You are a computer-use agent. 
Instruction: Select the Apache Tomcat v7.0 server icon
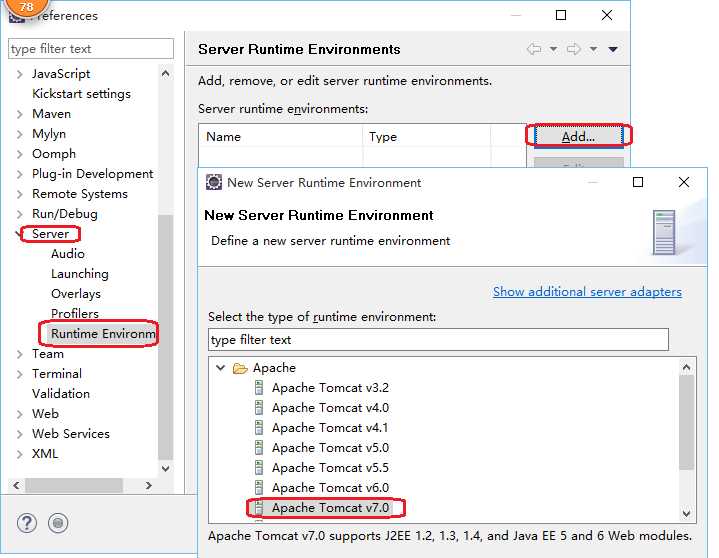click(259, 508)
